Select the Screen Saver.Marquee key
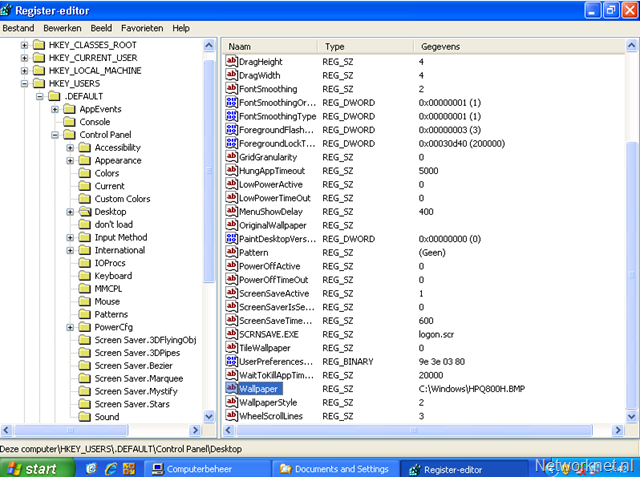Viewport: 640px width, 477px height. 139,379
